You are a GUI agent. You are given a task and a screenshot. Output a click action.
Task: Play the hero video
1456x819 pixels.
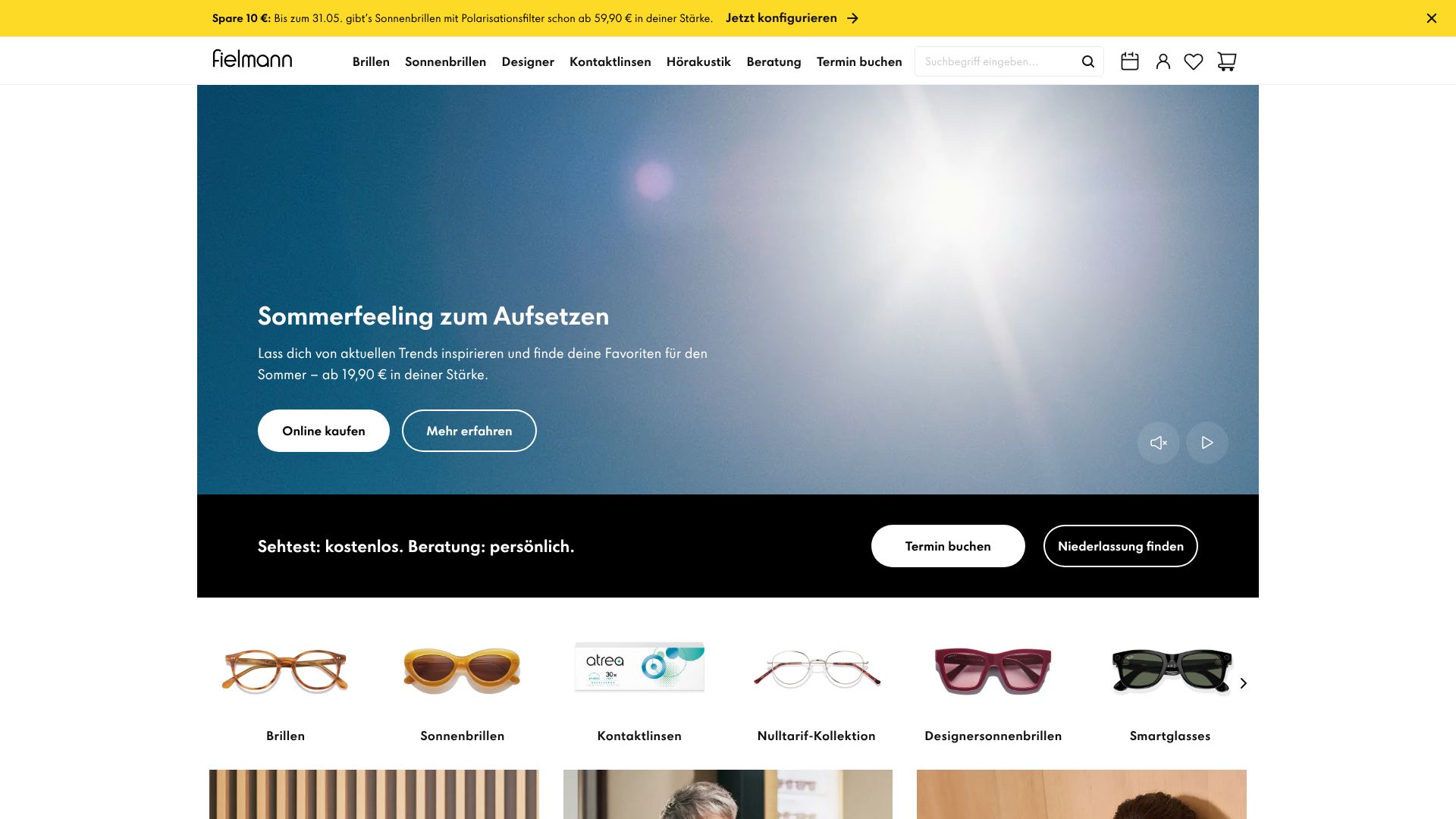click(x=1207, y=443)
